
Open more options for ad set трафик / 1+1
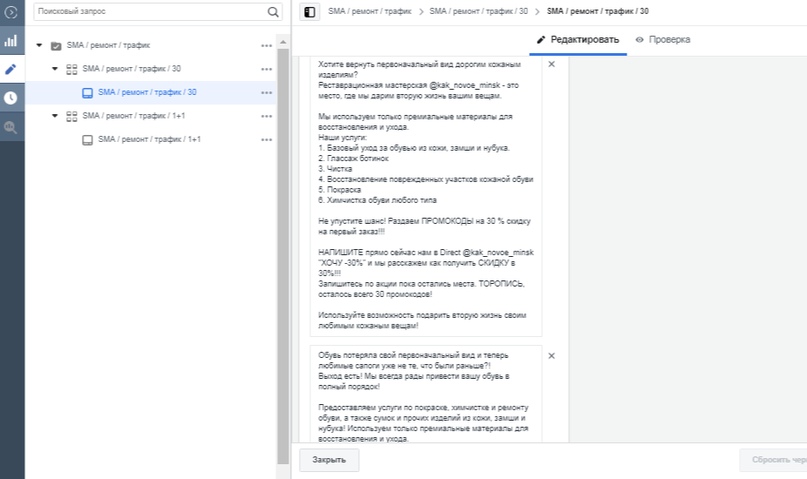pyautogui.click(x=266, y=116)
